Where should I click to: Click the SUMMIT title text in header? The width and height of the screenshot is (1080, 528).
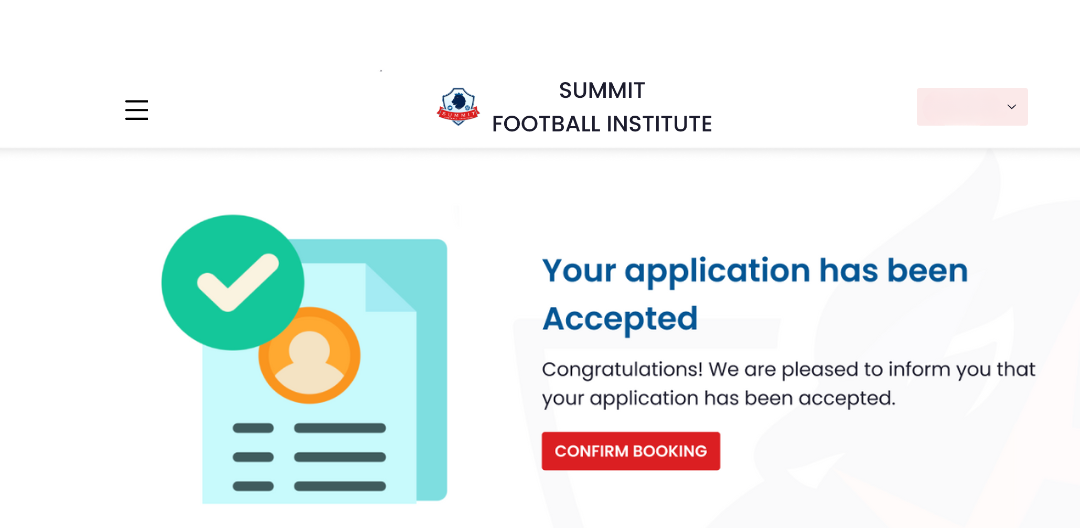coord(602,90)
